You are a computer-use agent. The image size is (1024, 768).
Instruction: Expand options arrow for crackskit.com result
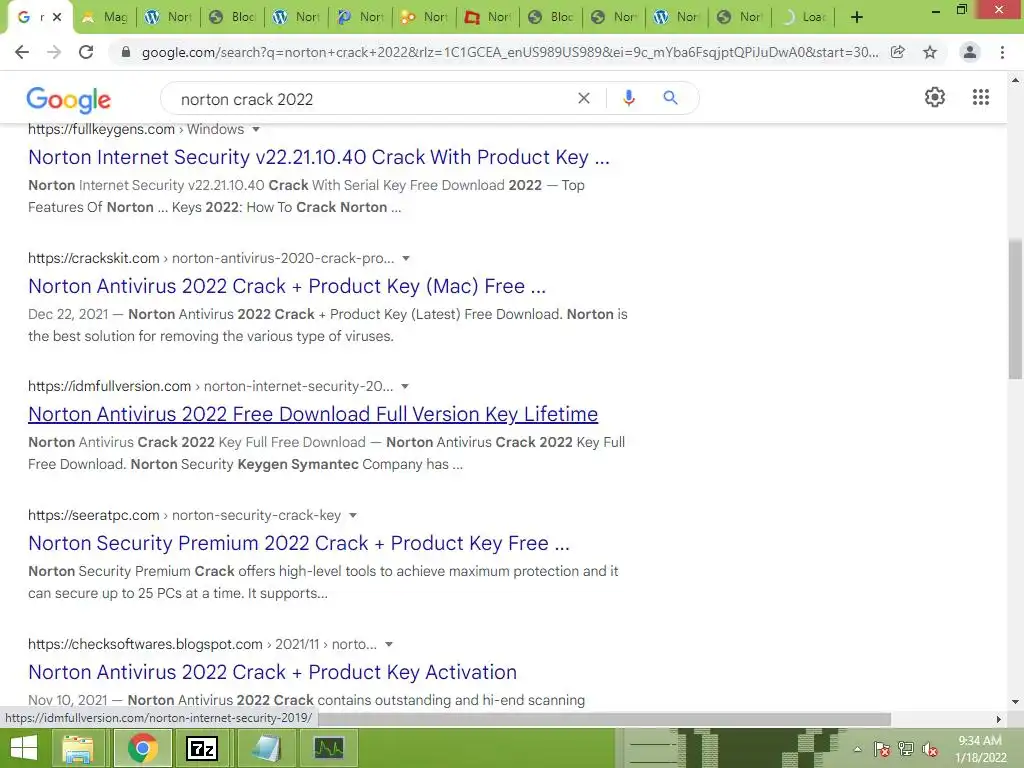coord(406,259)
